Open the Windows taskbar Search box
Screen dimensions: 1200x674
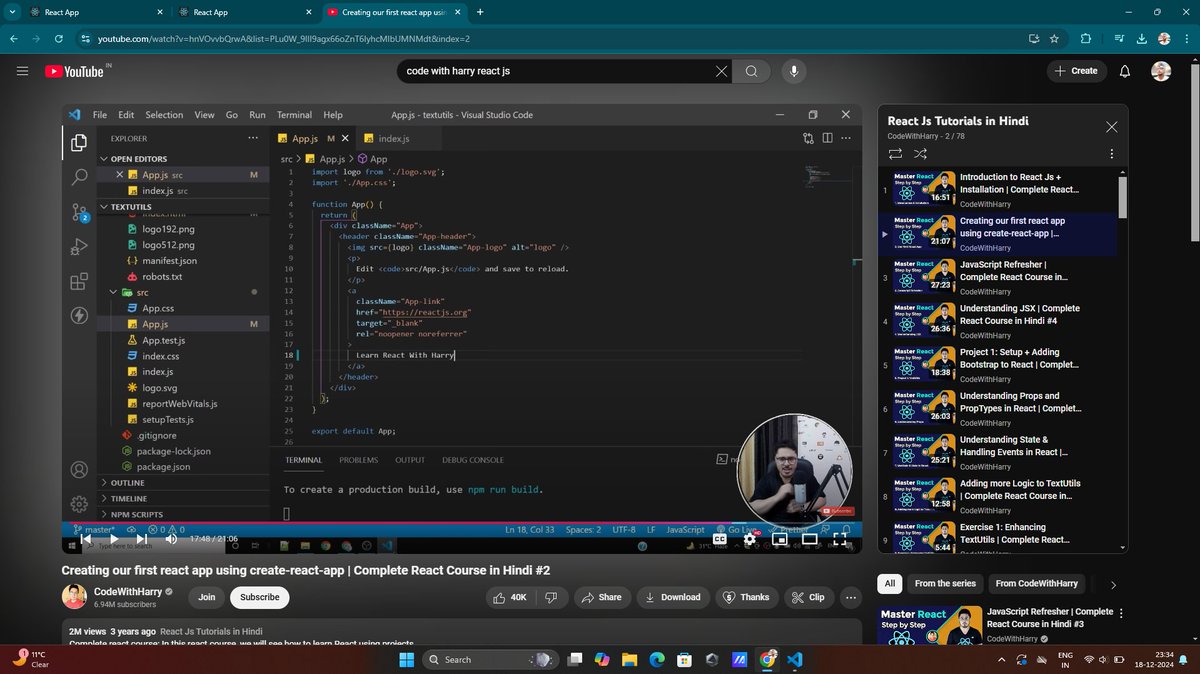coord(490,660)
